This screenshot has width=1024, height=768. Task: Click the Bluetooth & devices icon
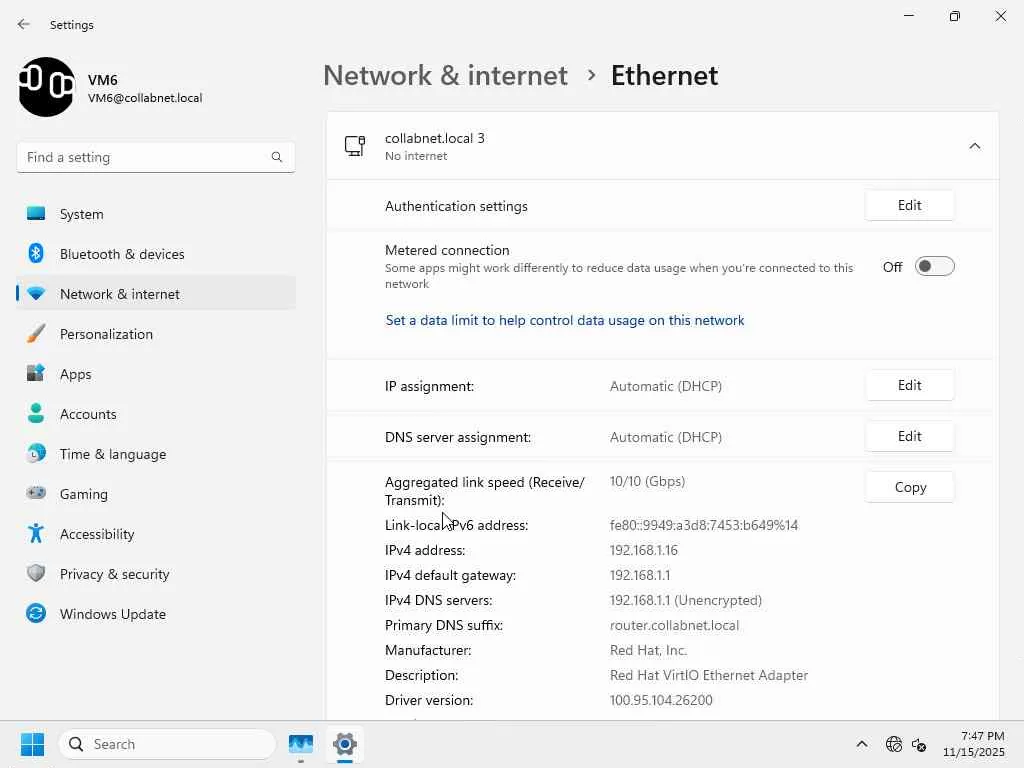[36, 254]
